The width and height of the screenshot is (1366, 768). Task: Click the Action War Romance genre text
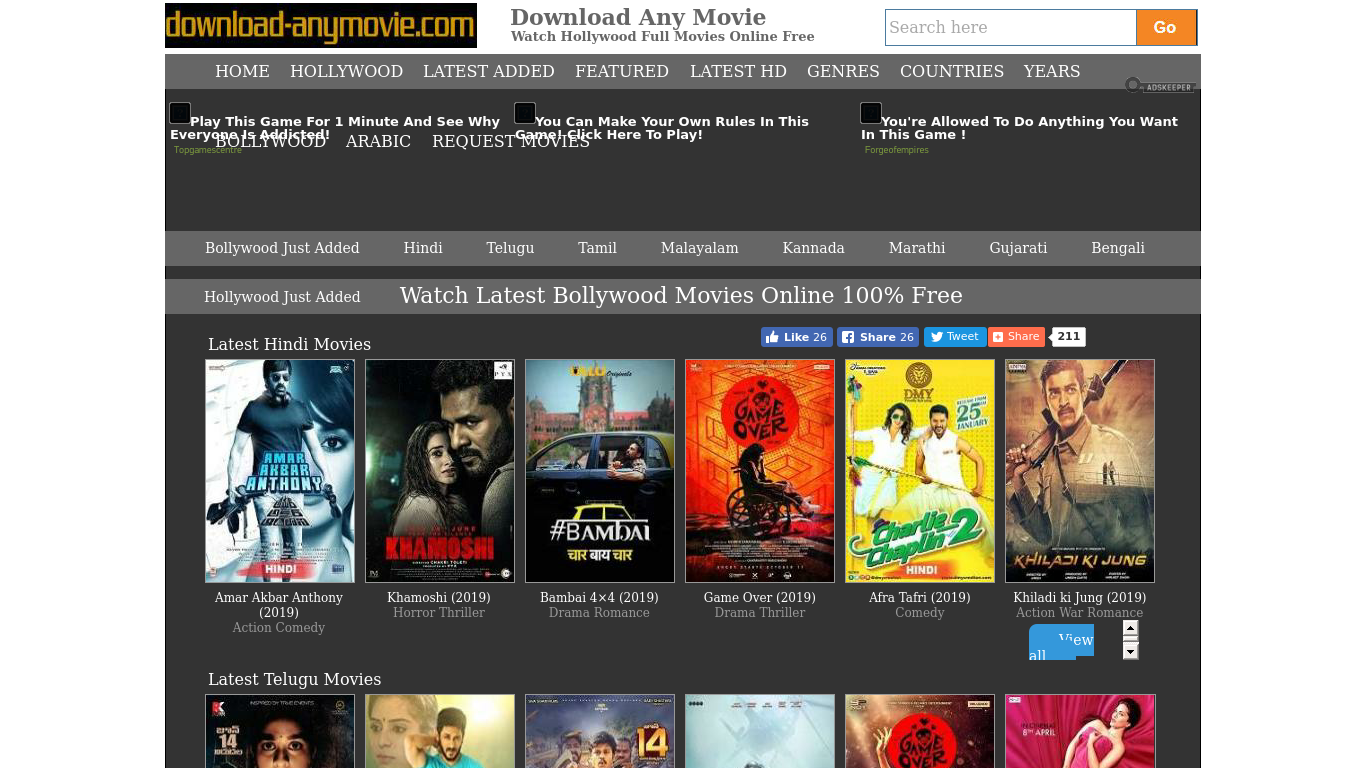point(1080,613)
